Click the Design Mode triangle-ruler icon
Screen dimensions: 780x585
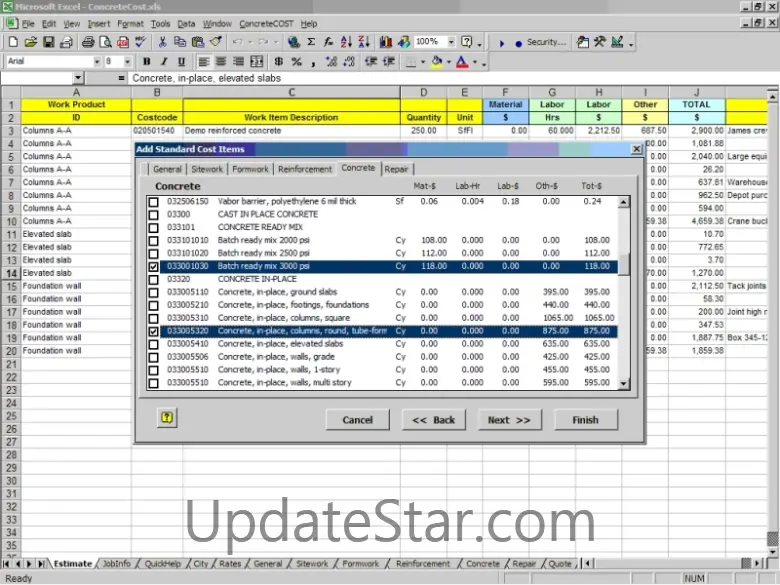[617, 42]
